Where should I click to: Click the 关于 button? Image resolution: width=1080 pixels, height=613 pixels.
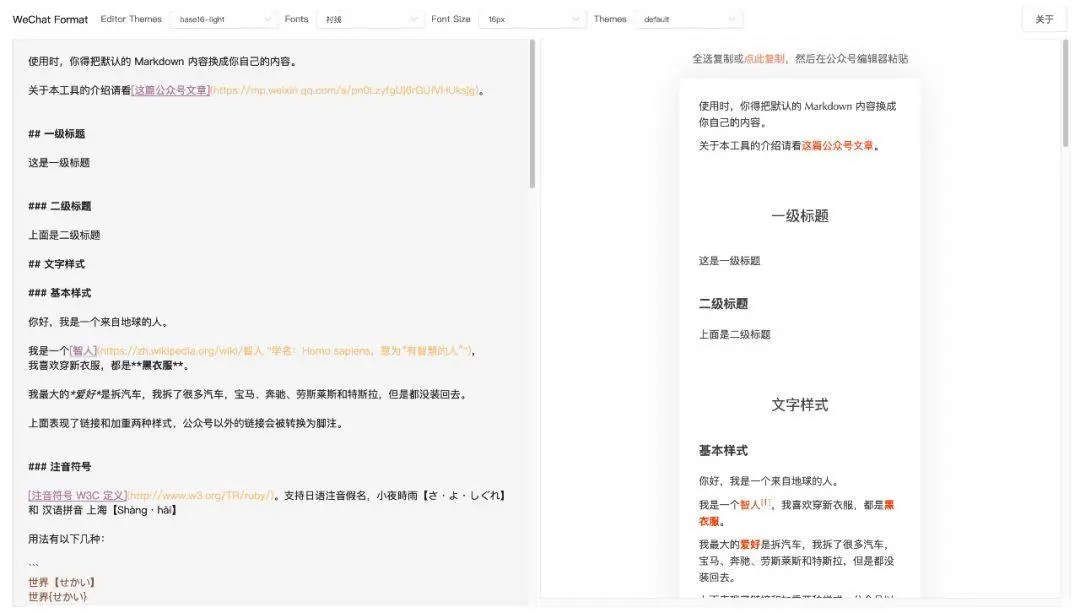pos(1042,18)
